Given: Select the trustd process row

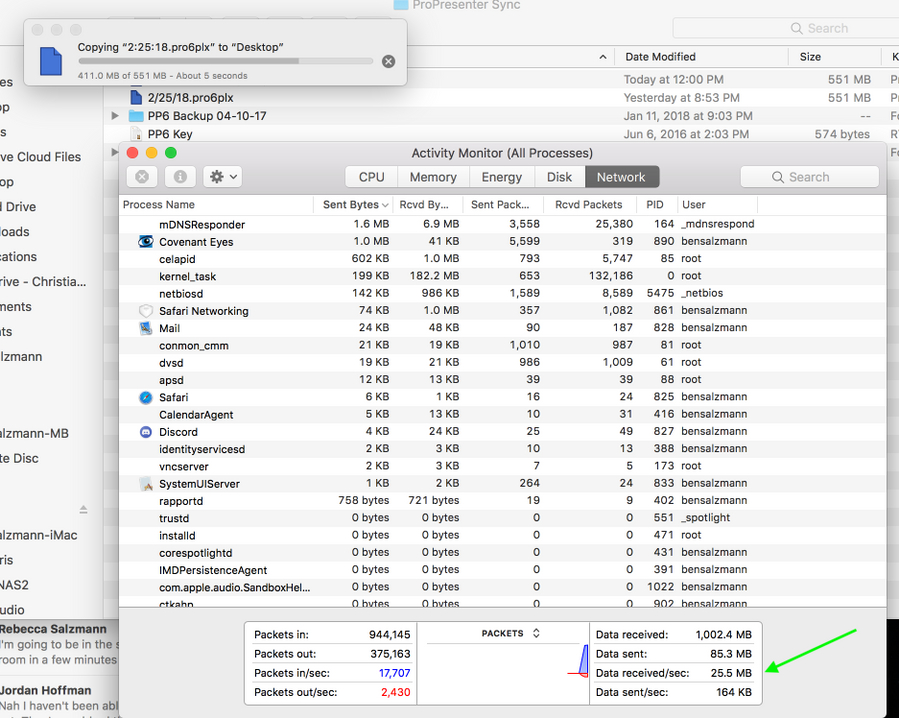Looking at the screenshot, I should pos(502,518).
